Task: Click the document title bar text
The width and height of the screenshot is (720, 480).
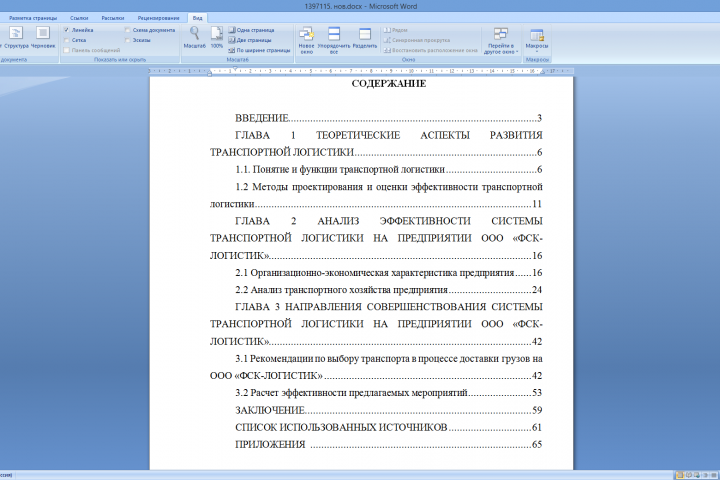Action: (x=360, y=6)
